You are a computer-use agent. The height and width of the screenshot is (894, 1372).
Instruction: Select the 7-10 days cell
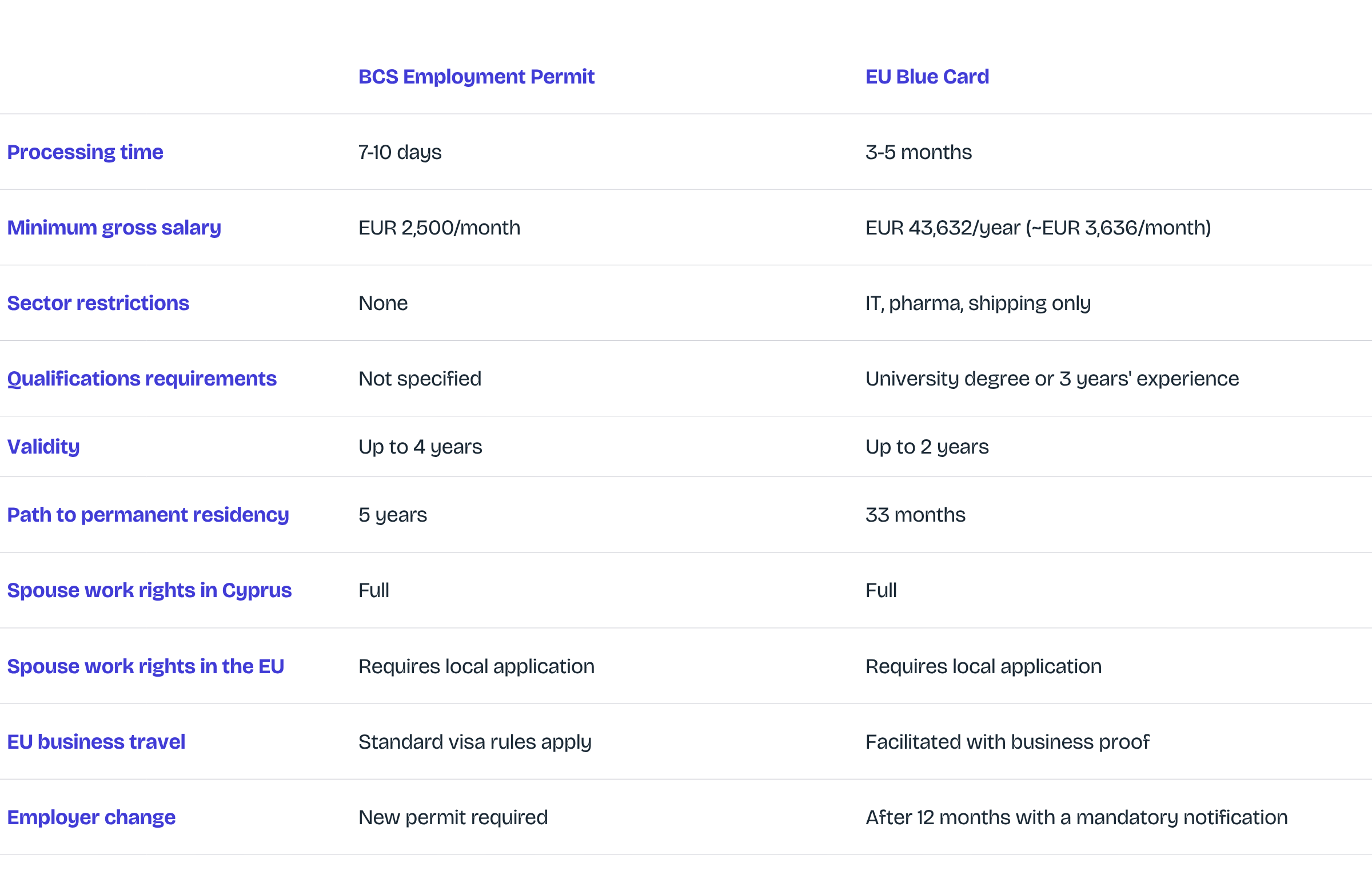[x=400, y=152]
